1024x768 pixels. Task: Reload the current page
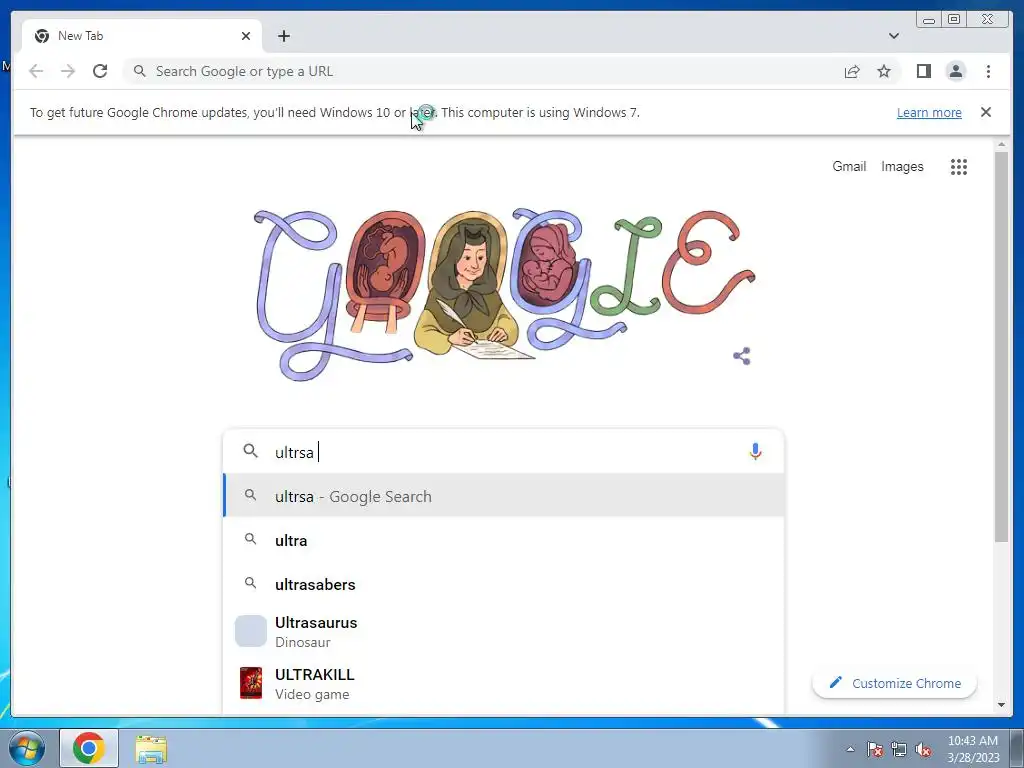coord(100,71)
